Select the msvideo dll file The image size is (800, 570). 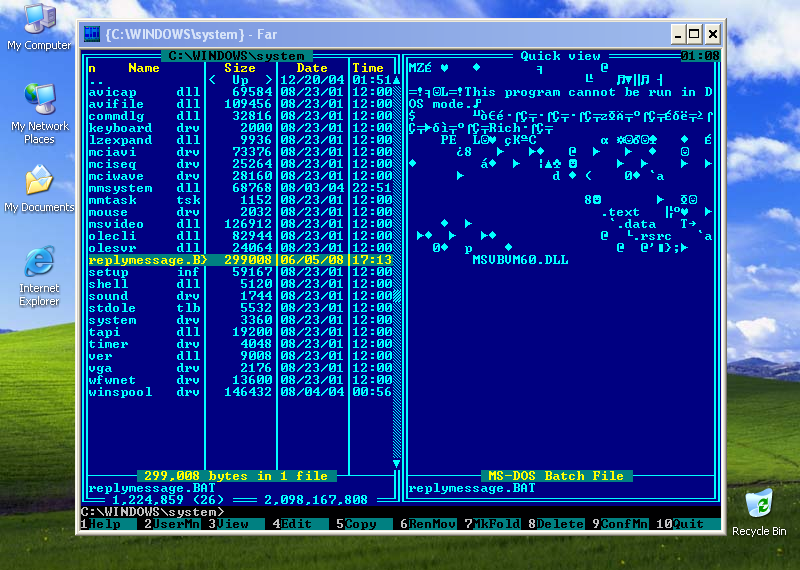[240, 224]
